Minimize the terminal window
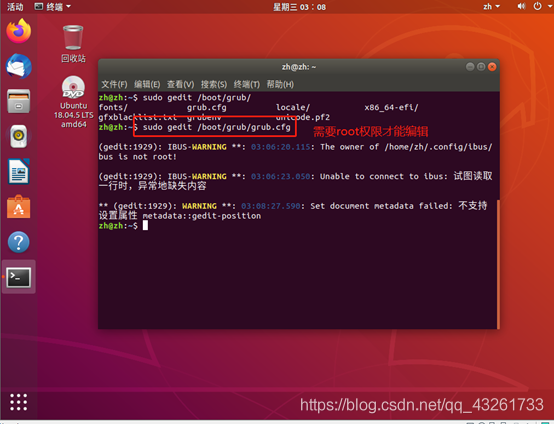The image size is (554, 424). 470,66
